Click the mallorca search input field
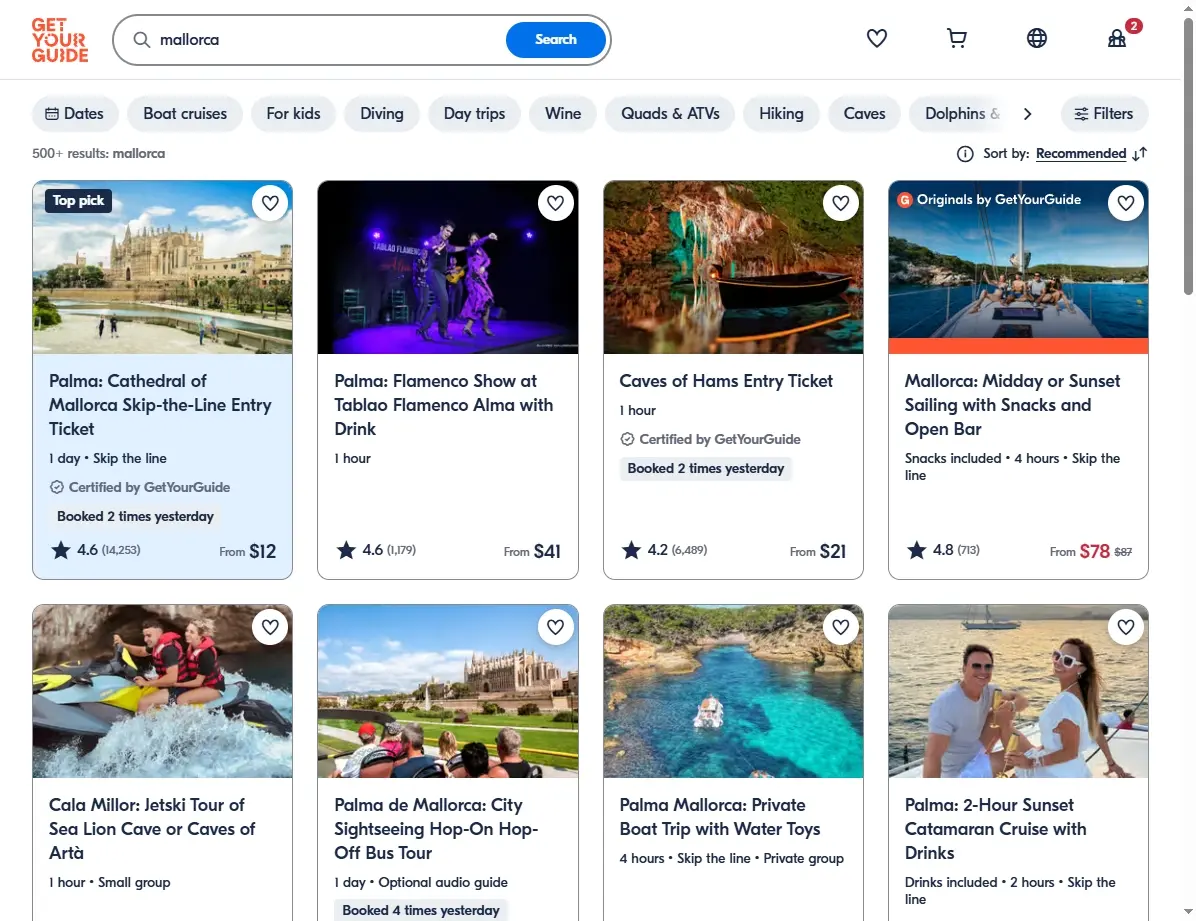1196x921 pixels. click(328, 40)
